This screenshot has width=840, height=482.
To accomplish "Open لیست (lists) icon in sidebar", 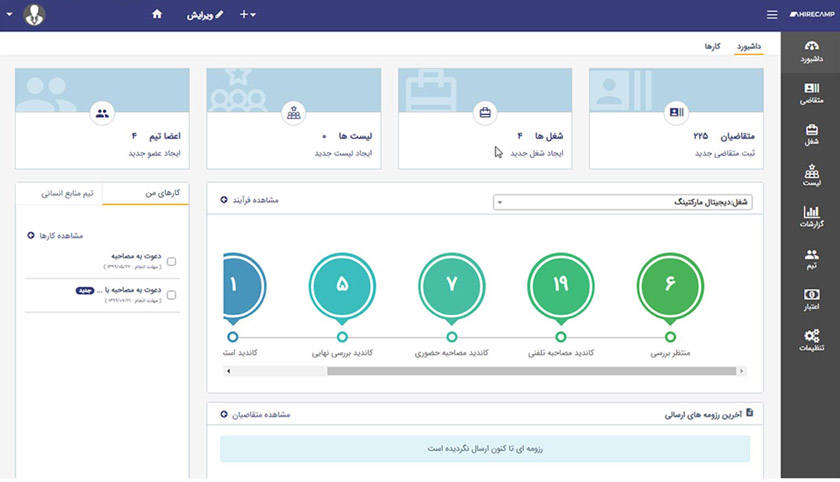I will (810, 176).
